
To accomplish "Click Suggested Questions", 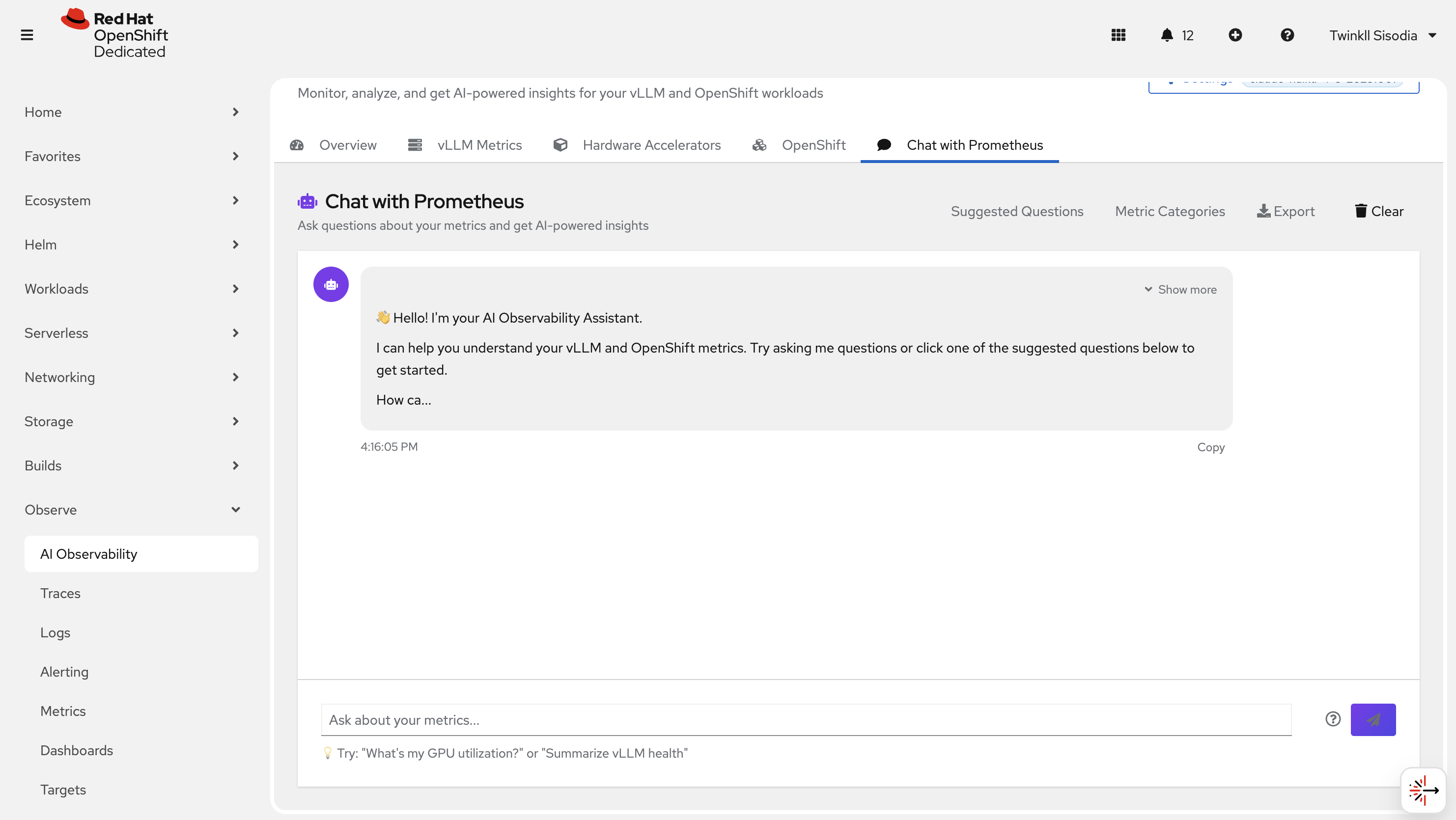I will point(1017,211).
